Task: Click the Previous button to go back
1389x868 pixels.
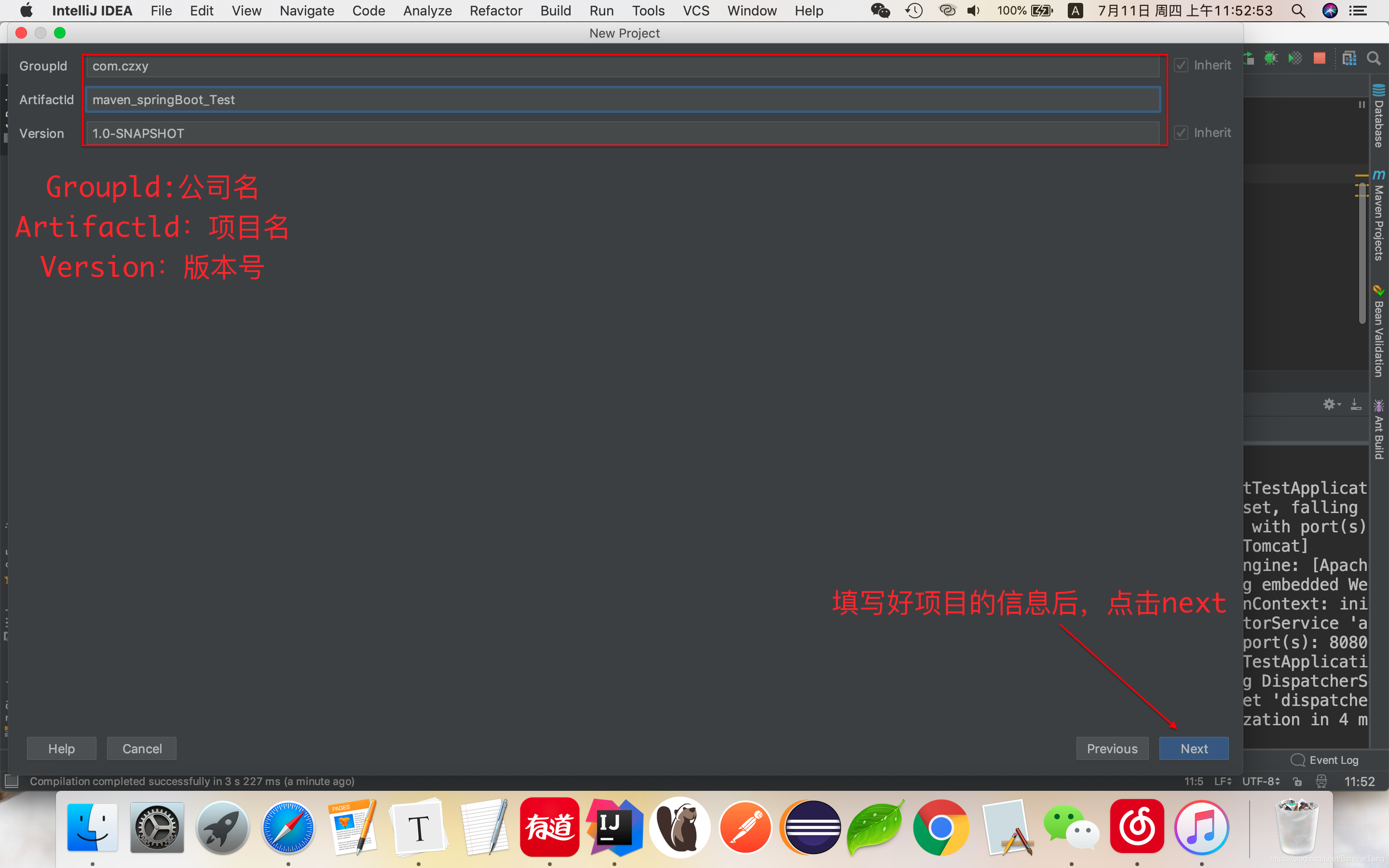Action: click(1112, 748)
